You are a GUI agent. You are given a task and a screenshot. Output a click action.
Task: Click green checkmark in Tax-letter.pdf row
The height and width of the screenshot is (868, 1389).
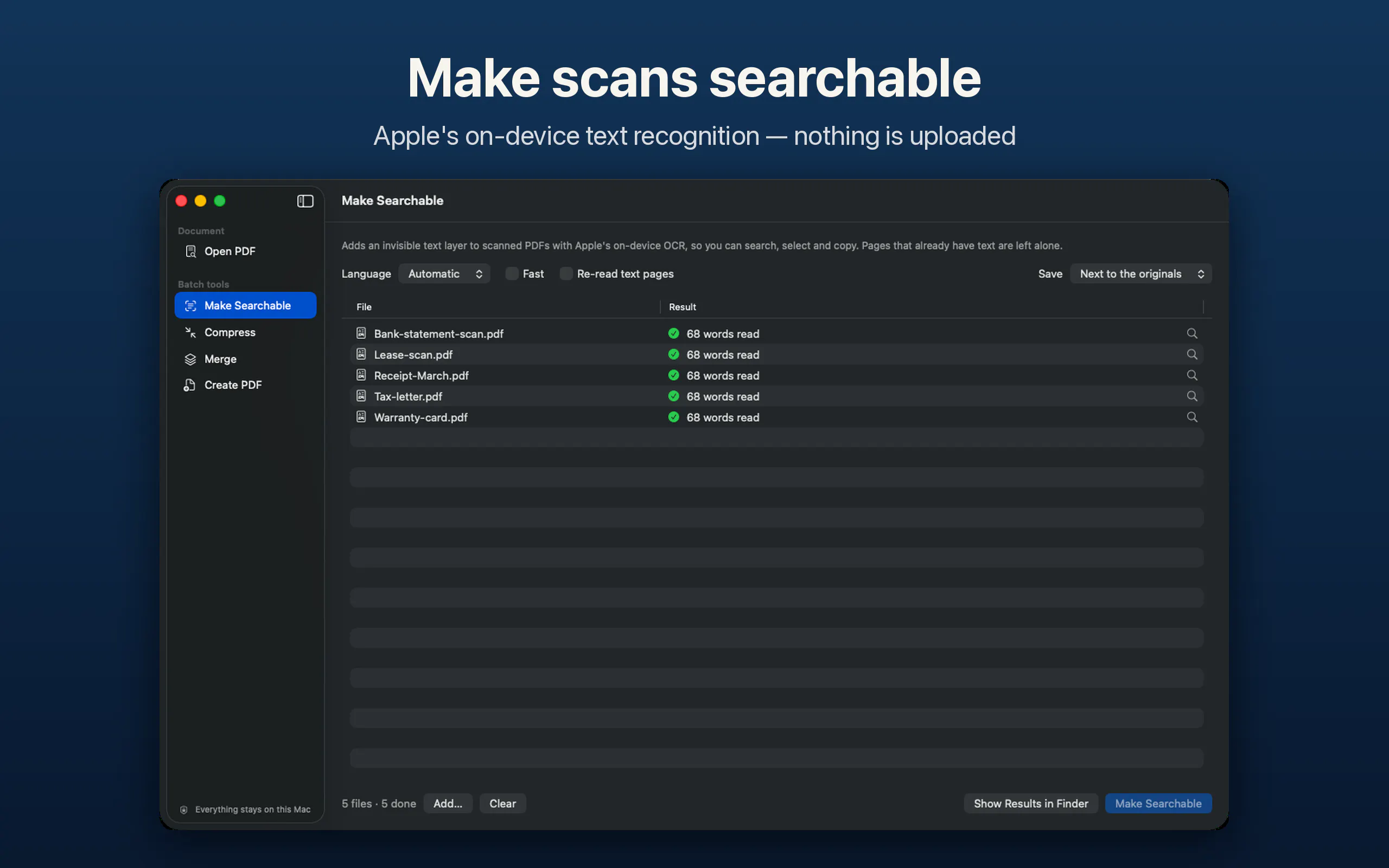click(x=673, y=396)
